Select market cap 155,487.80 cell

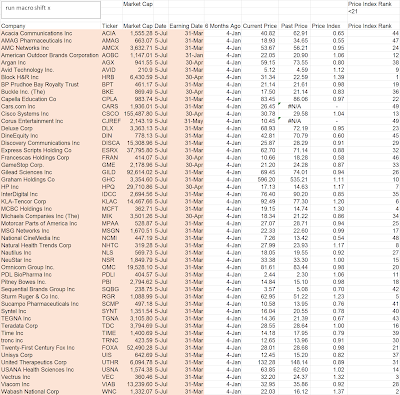[138, 114]
